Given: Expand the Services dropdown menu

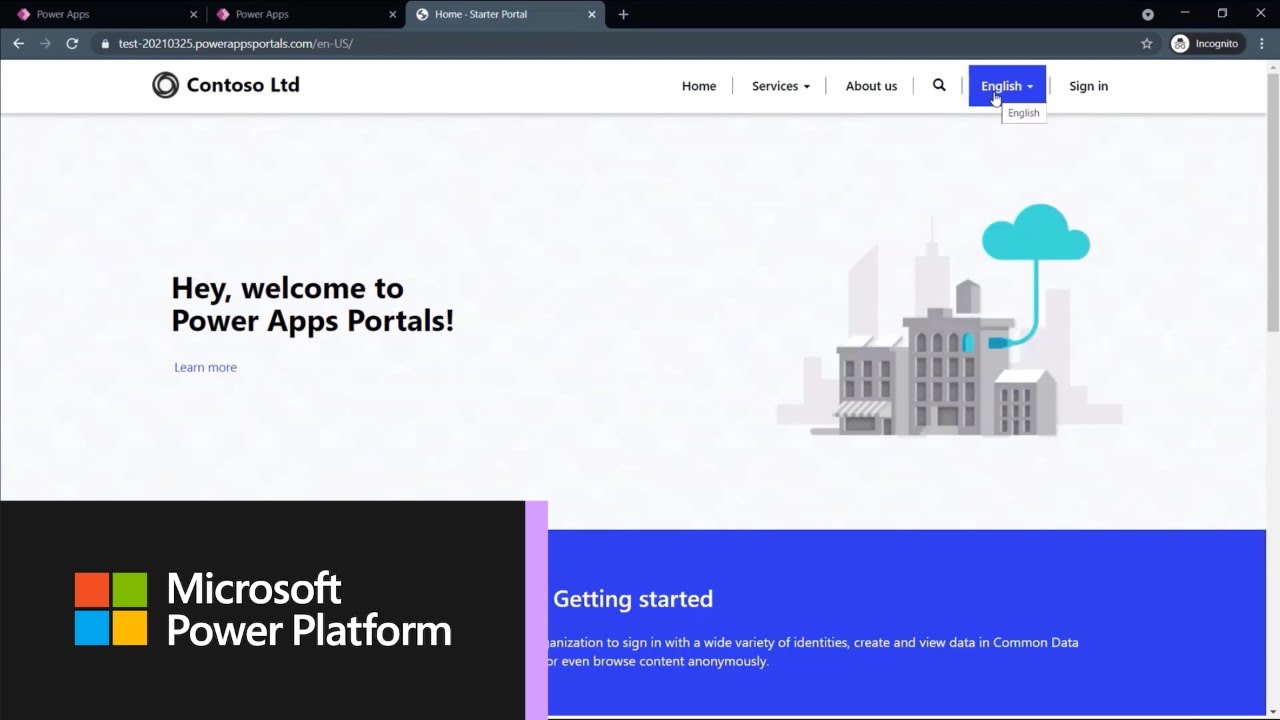Looking at the screenshot, I should pyautogui.click(x=781, y=86).
